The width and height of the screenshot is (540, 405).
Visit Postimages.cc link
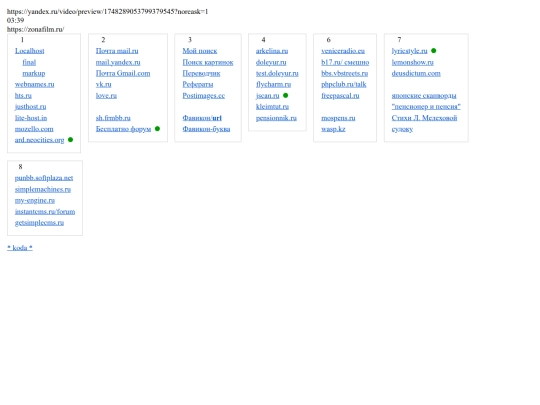pyautogui.click(x=204, y=96)
